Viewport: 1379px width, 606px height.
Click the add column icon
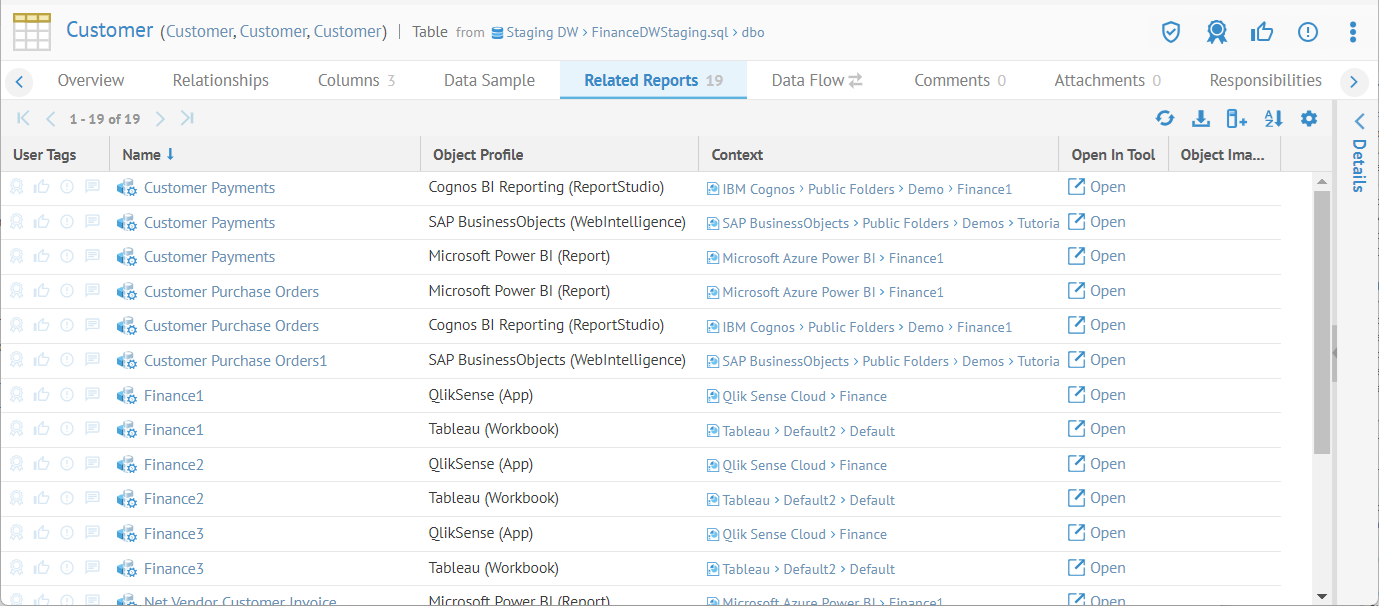1237,119
